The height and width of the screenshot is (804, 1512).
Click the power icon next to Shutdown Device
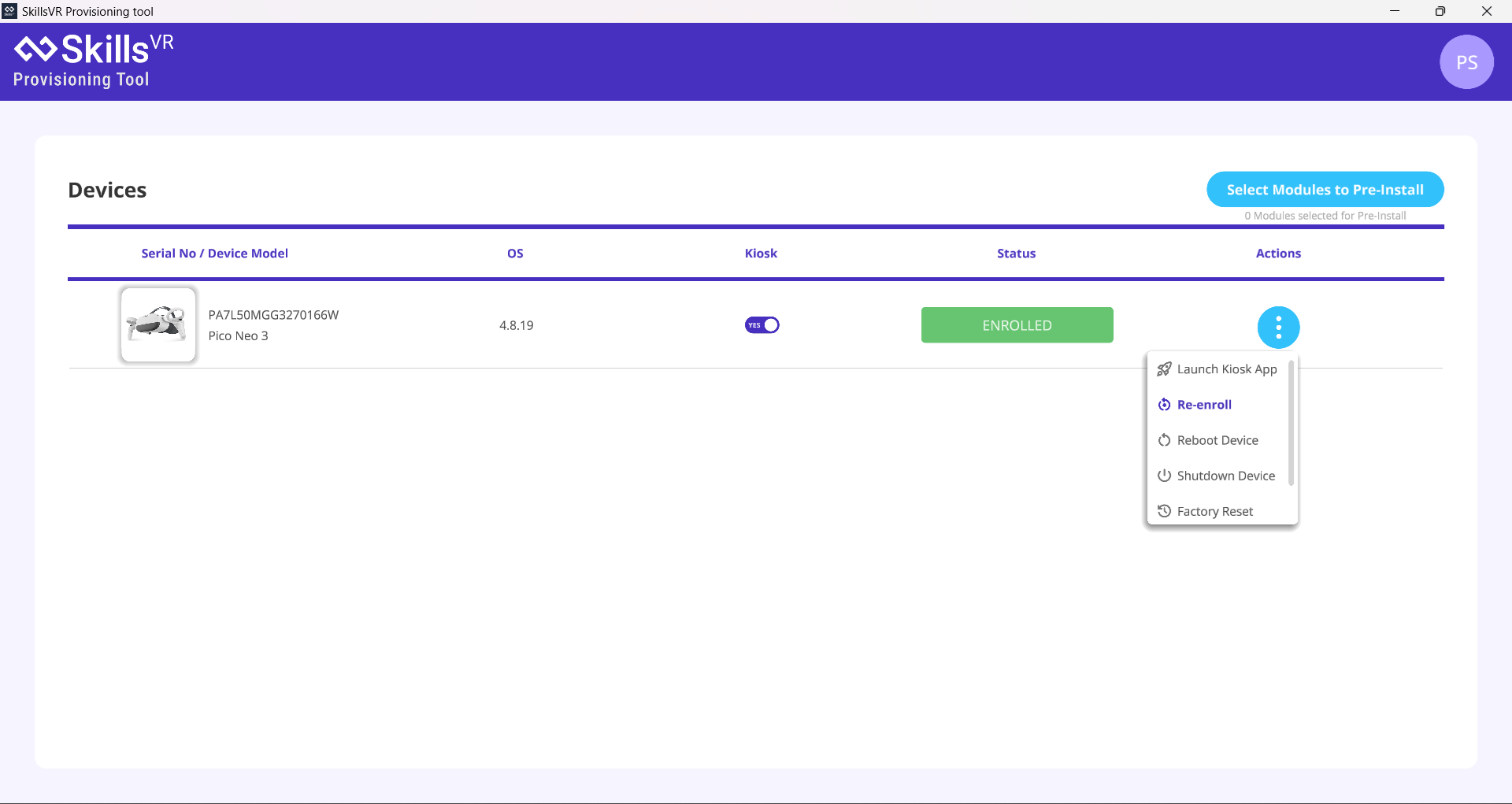coord(1165,475)
